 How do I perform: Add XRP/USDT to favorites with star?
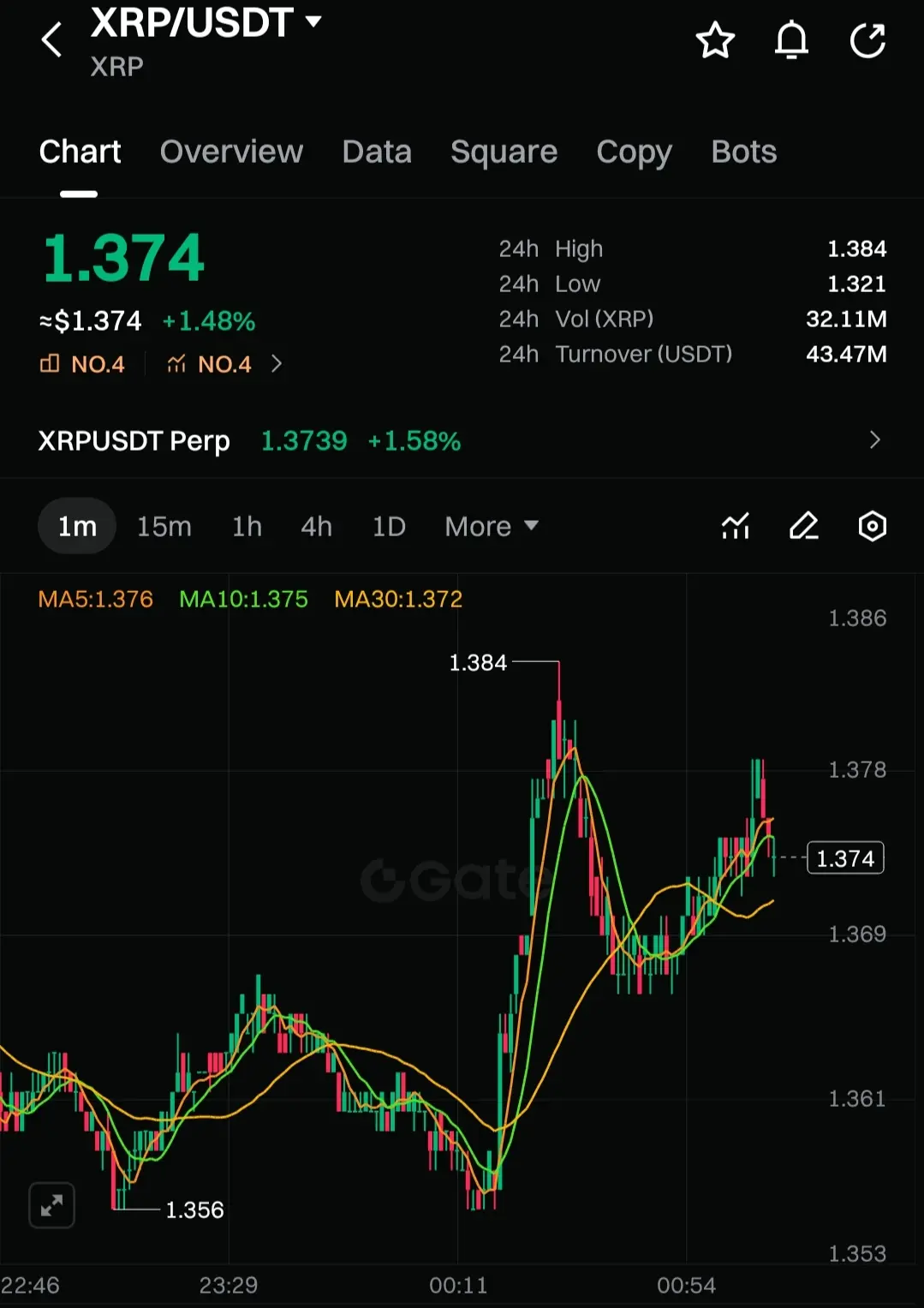715,40
